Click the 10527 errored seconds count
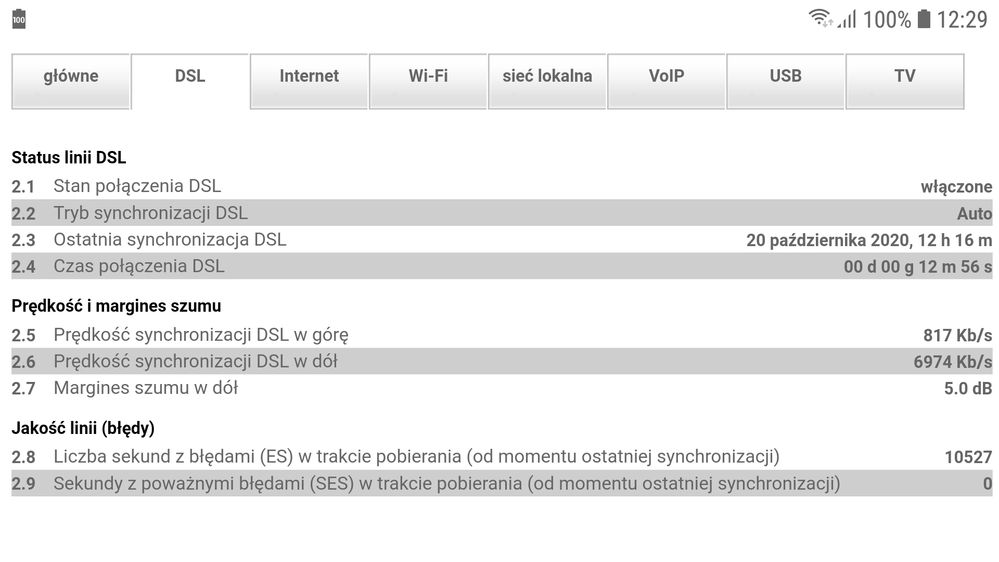Image resolution: width=999 pixels, height=562 pixels. point(968,457)
